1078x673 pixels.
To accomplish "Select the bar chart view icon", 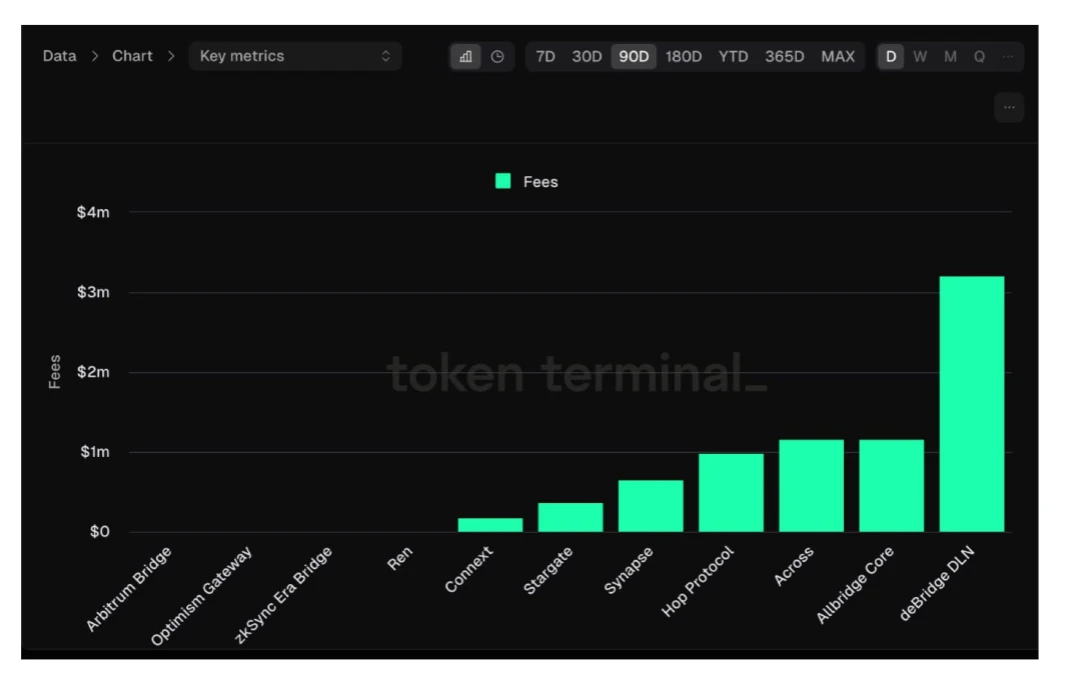I will click(x=466, y=57).
